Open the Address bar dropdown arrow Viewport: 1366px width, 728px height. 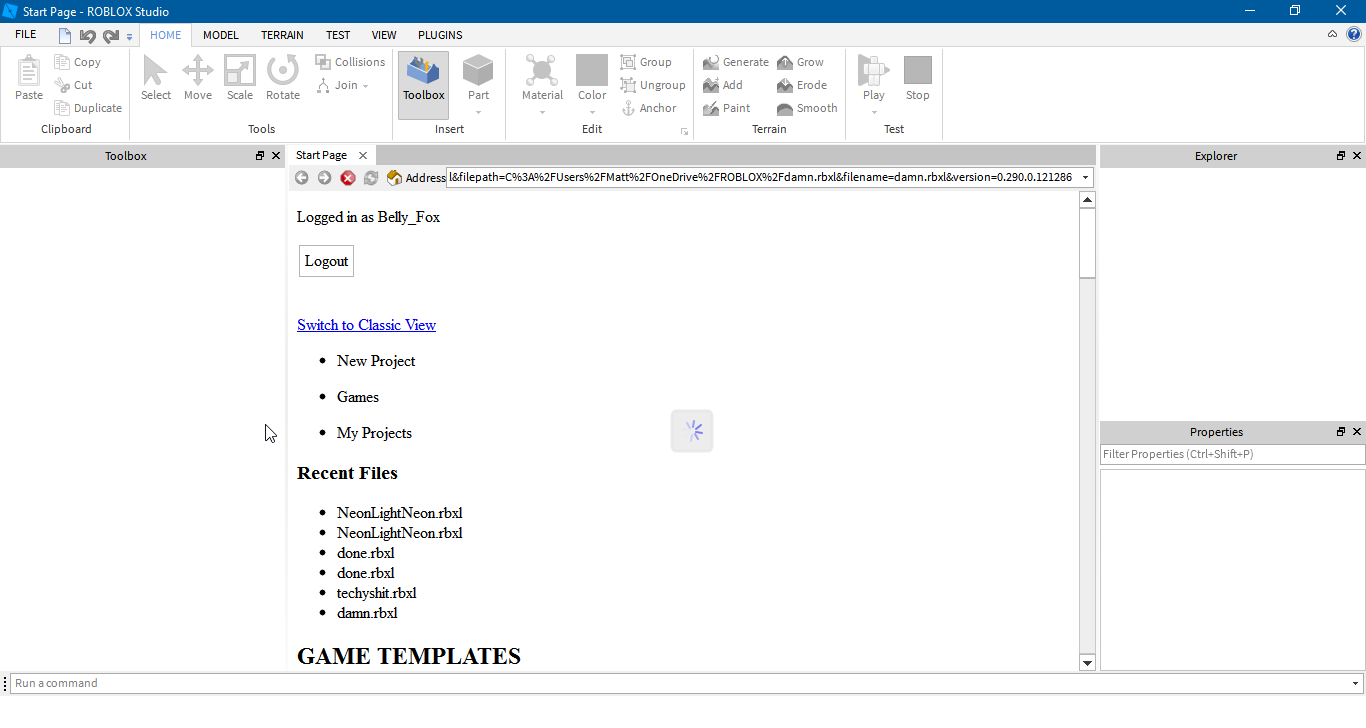(1085, 178)
